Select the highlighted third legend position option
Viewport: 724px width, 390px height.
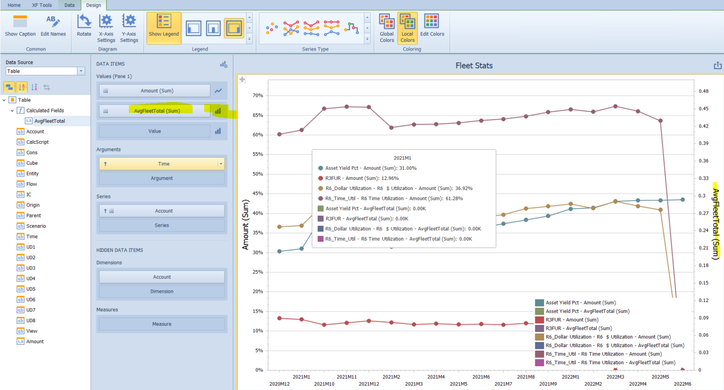tap(234, 28)
